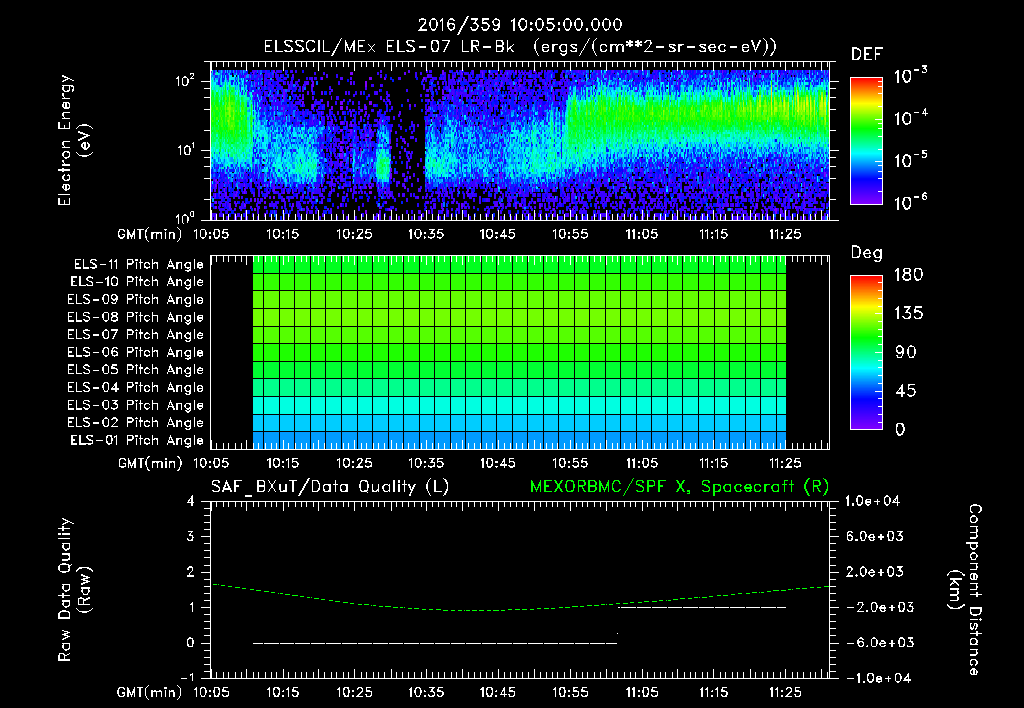
Task: Select the ELS-03 Pitch Angle row label
Action: pyautogui.click(x=135, y=405)
